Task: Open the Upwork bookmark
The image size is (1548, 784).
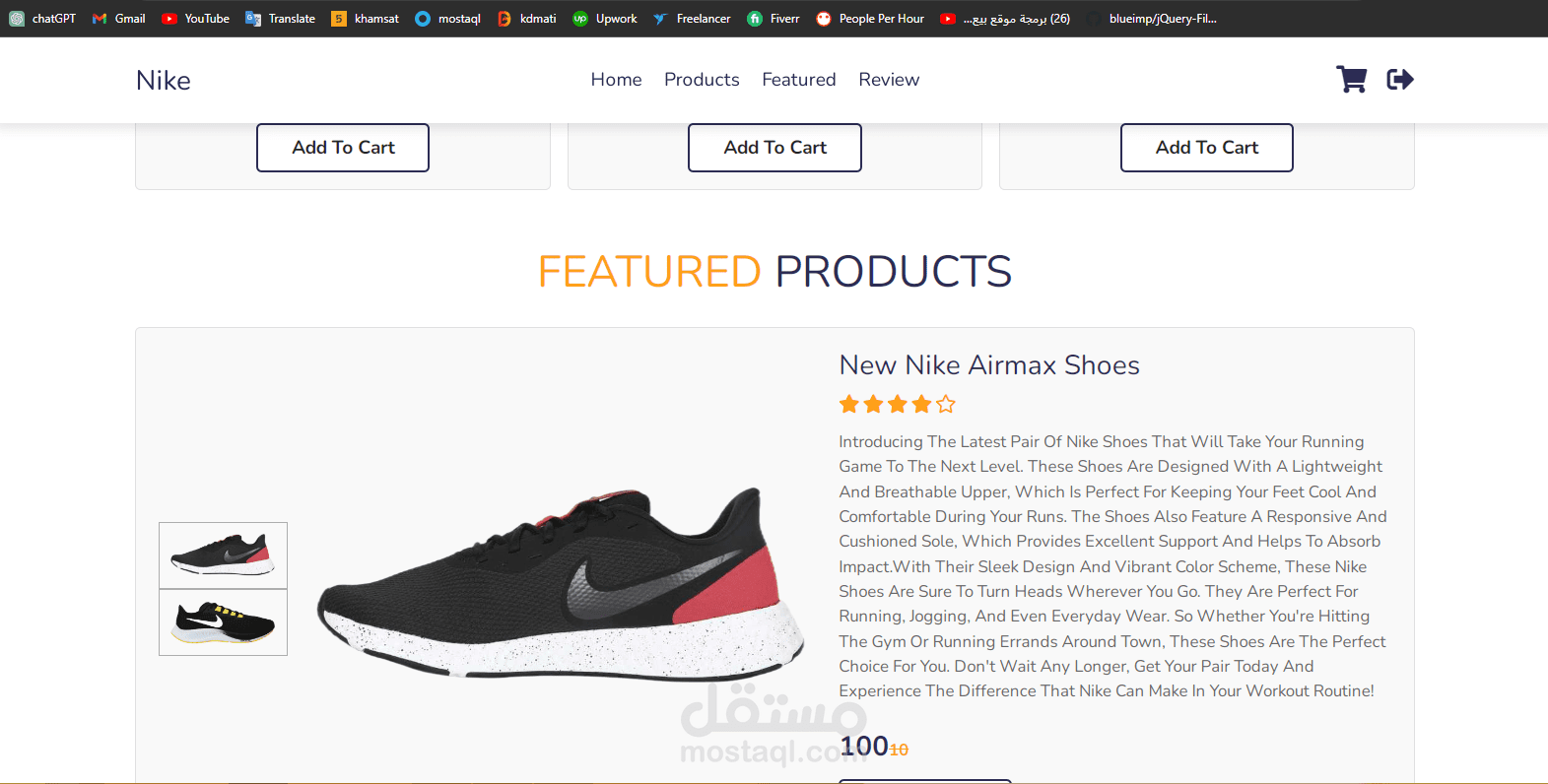Action: 605,19
